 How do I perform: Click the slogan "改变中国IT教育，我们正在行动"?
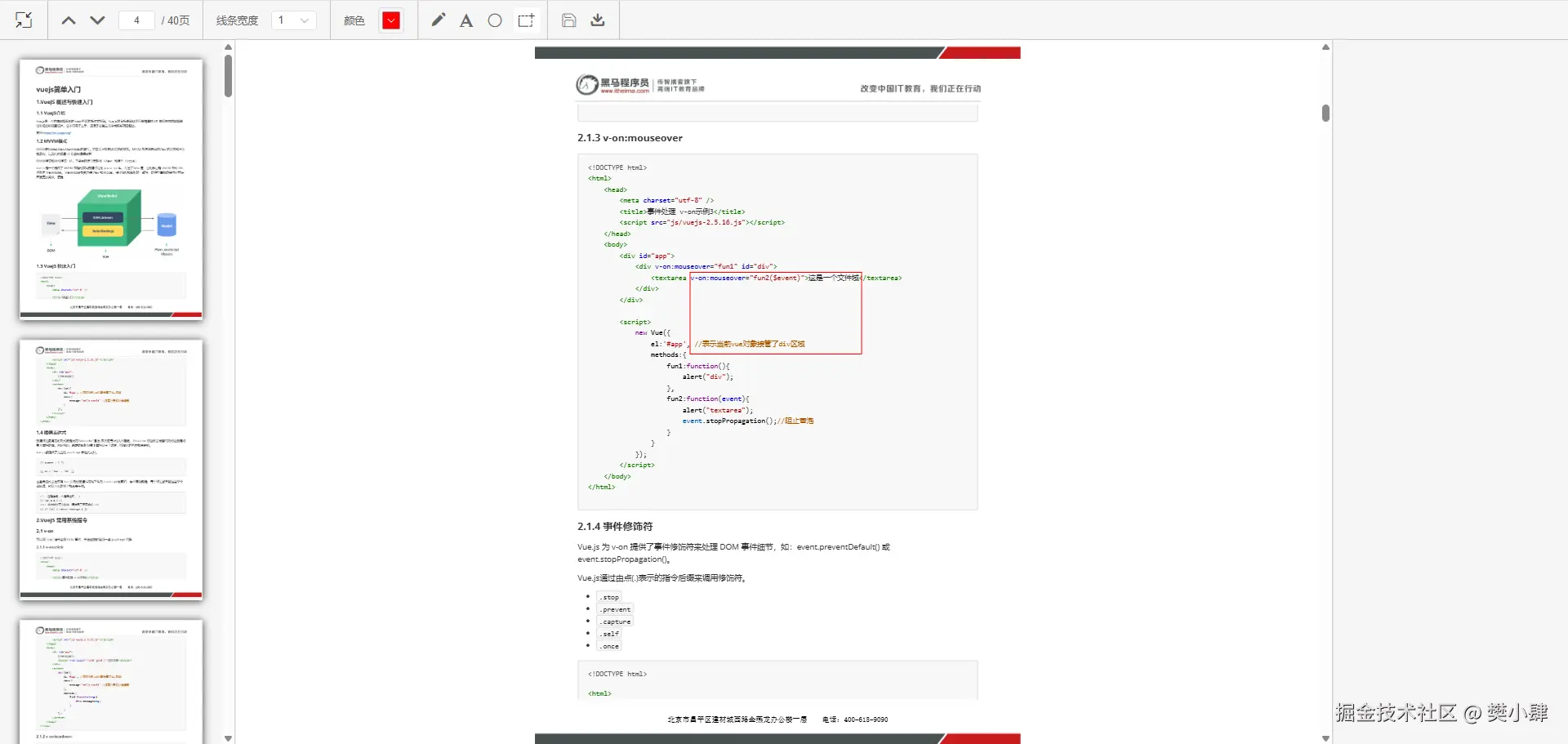tap(920, 88)
